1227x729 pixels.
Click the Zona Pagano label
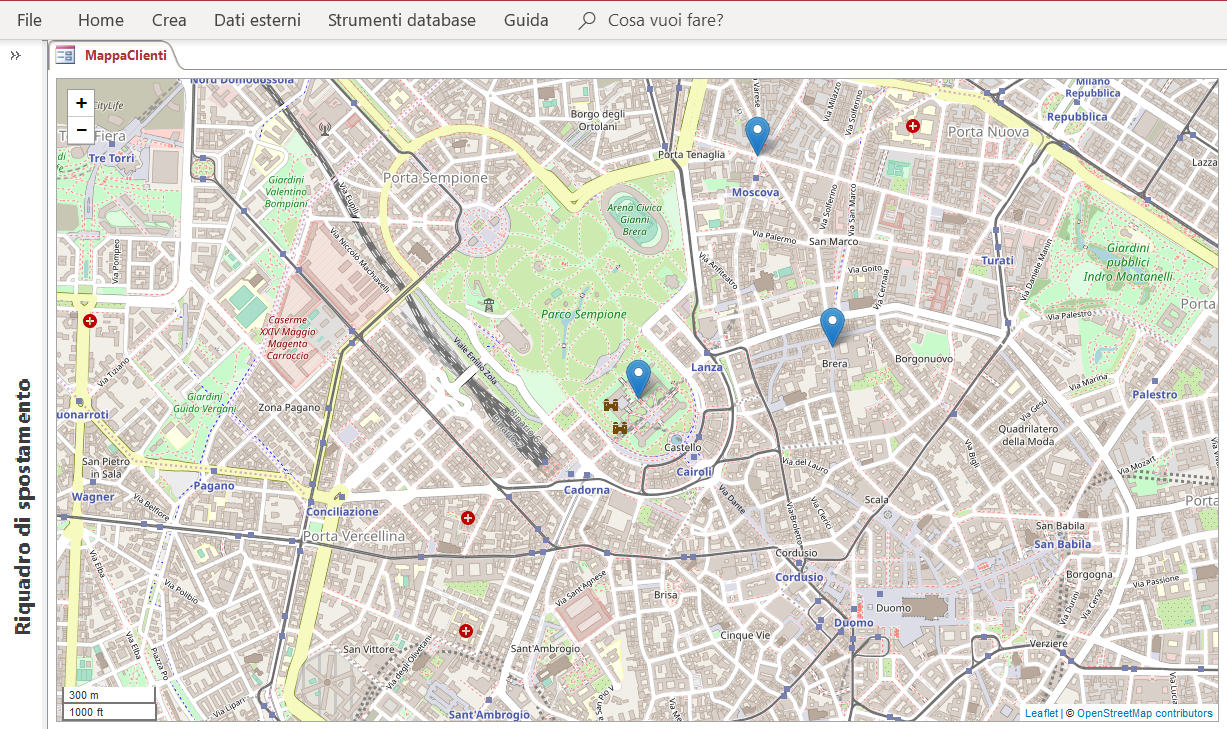click(289, 408)
